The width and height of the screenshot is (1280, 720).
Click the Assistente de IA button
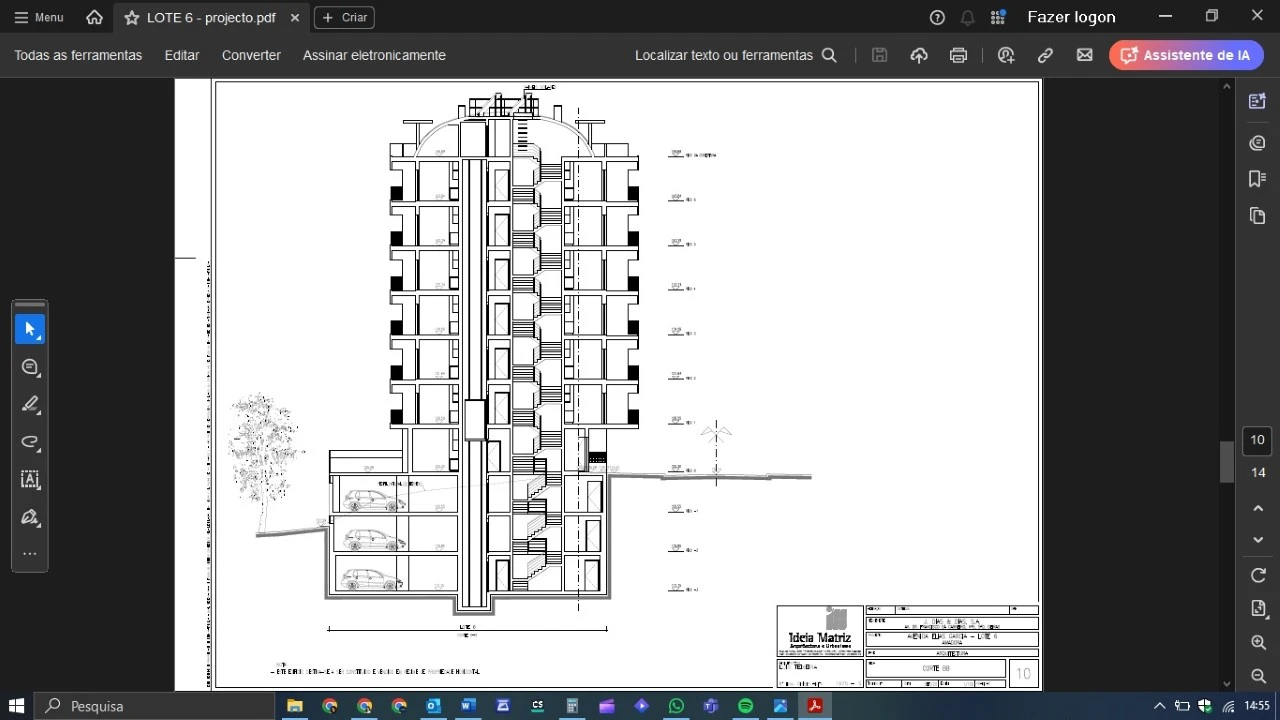tap(1185, 55)
